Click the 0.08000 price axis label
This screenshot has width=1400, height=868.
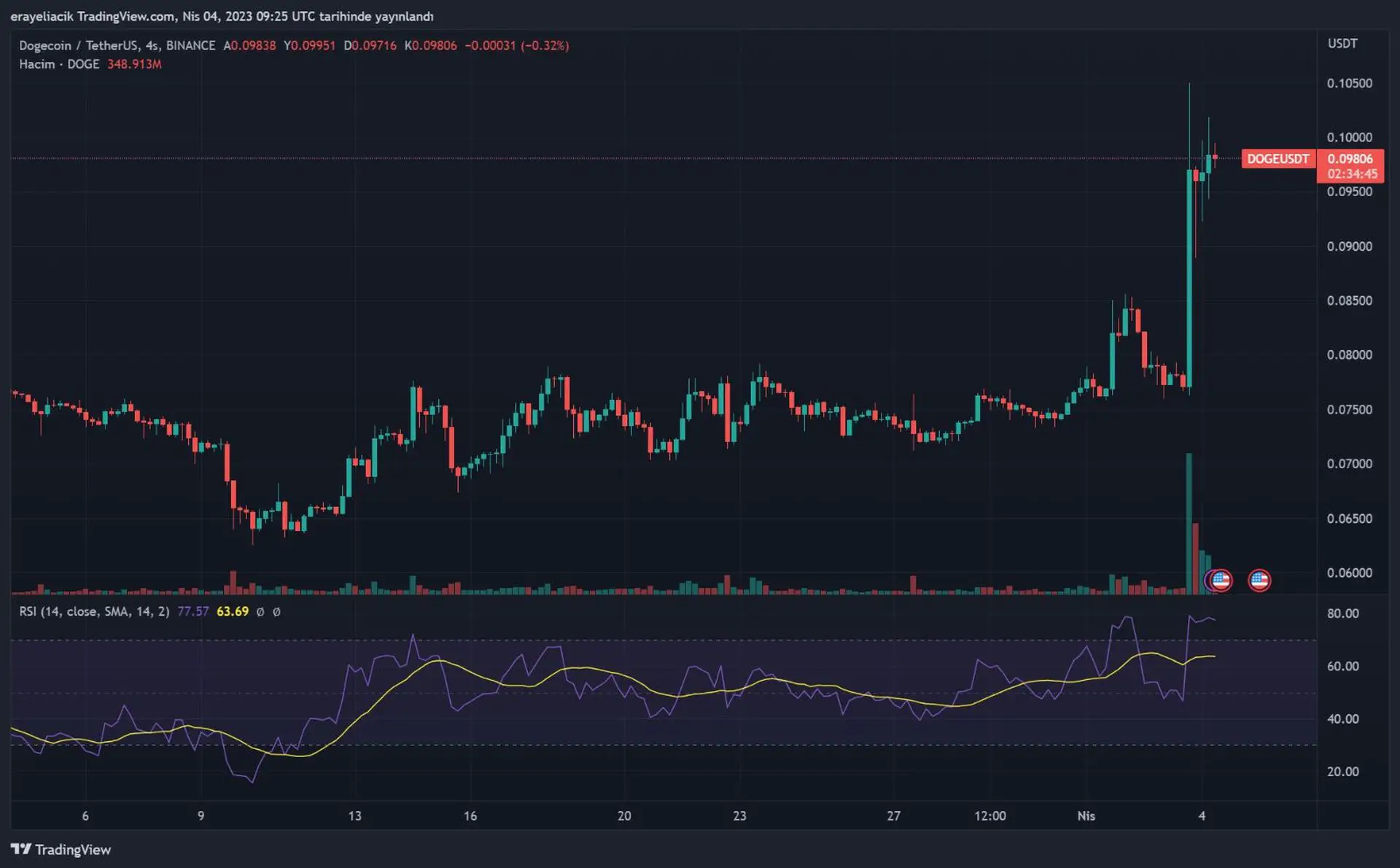pos(1349,355)
